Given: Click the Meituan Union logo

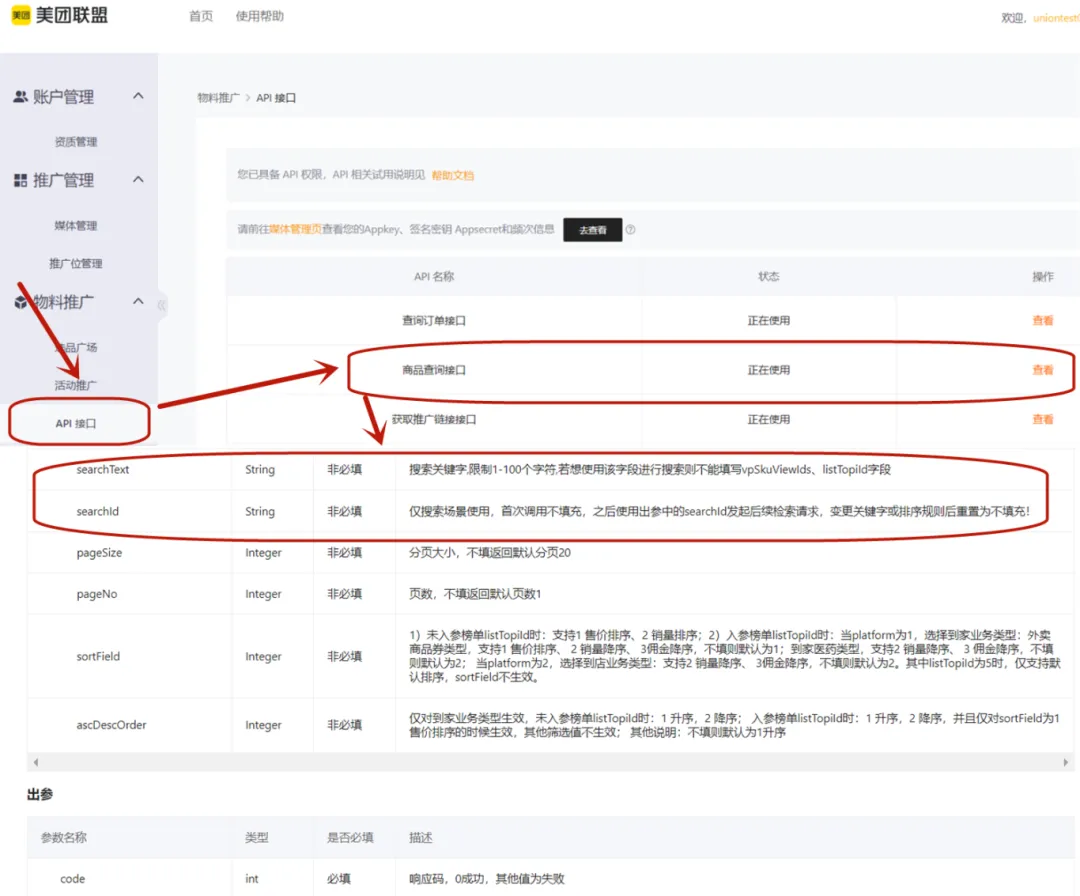Looking at the screenshot, I should pos(60,15).
